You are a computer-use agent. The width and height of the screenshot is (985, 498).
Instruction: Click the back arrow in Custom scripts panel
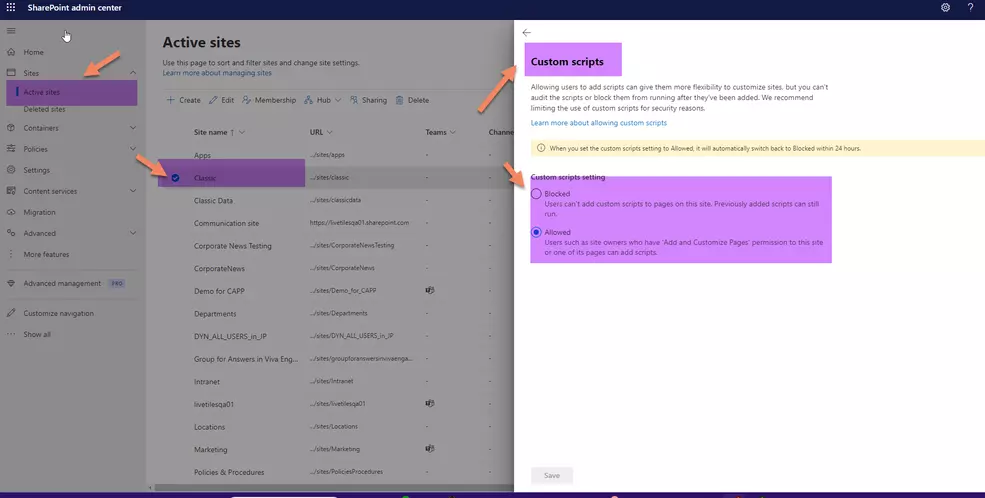527,33
